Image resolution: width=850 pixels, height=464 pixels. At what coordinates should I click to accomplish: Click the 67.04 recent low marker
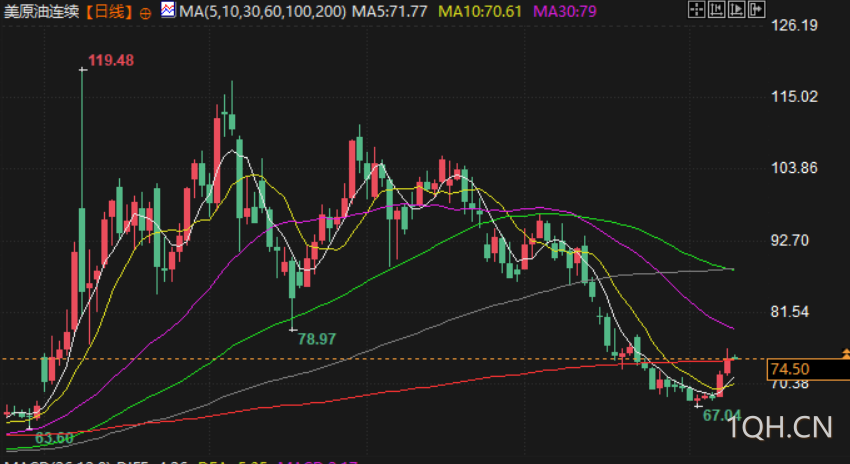722,416
